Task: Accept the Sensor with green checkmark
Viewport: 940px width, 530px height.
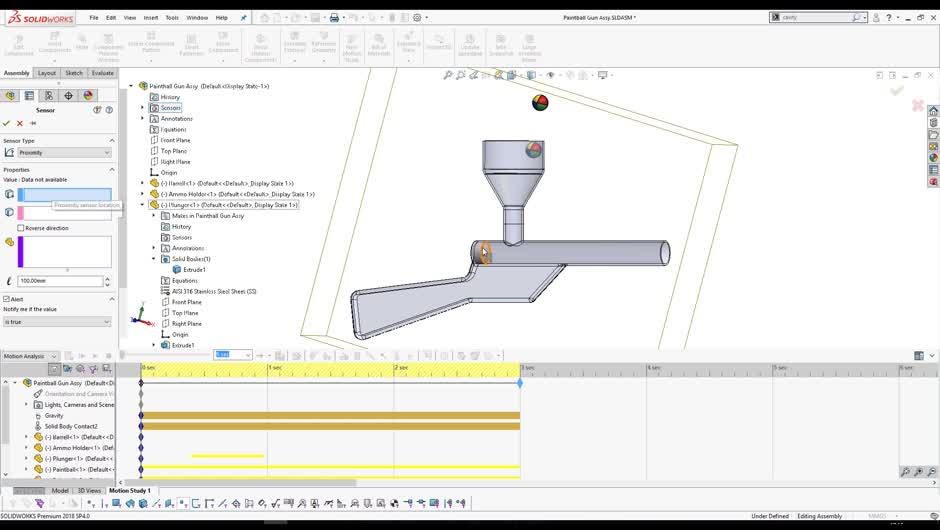Action: pos(6,123)
